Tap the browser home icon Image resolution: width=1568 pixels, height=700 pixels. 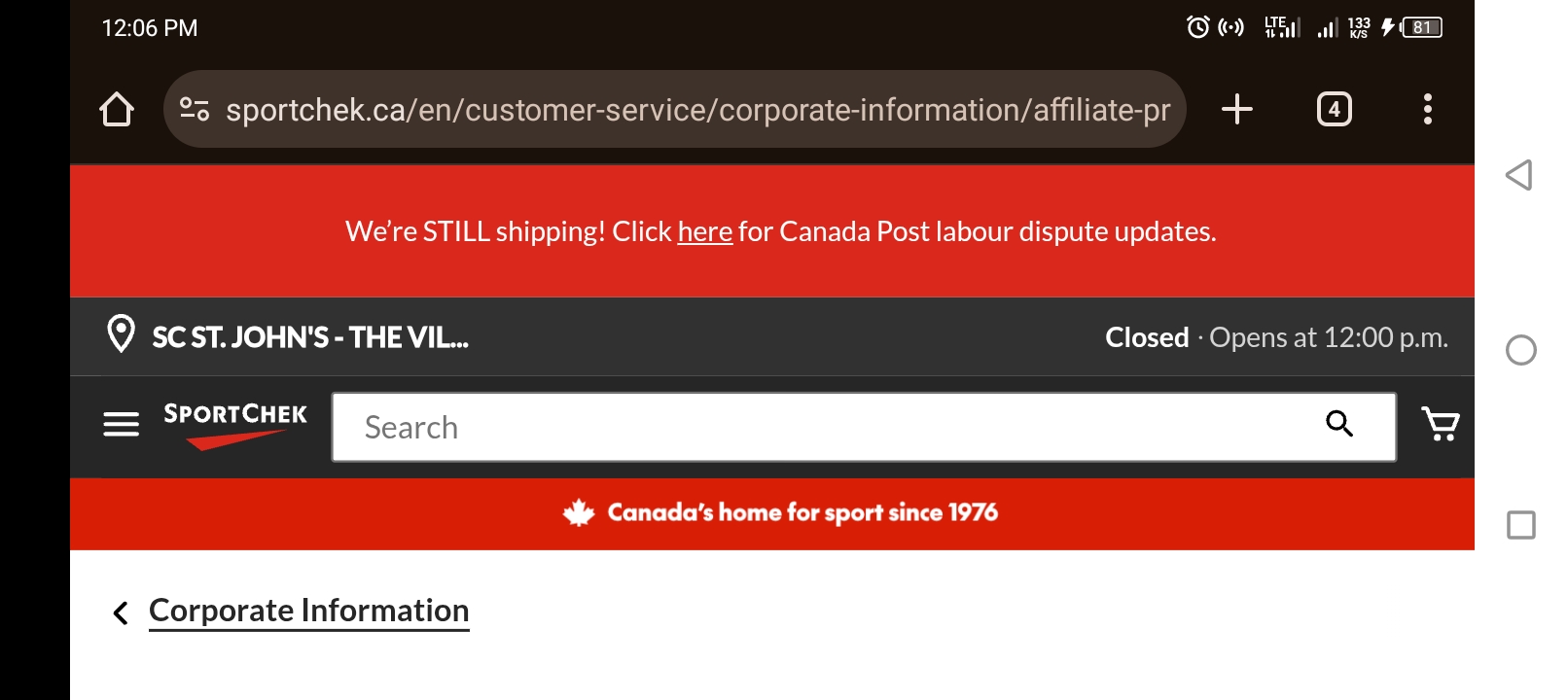[x=117, y=109]
